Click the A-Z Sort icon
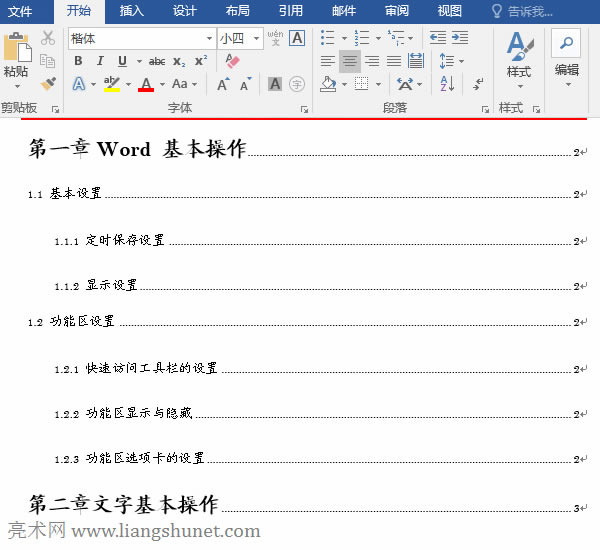Image resolution: width=600 pixels, height=550 pixels. (x=445, y=84)
